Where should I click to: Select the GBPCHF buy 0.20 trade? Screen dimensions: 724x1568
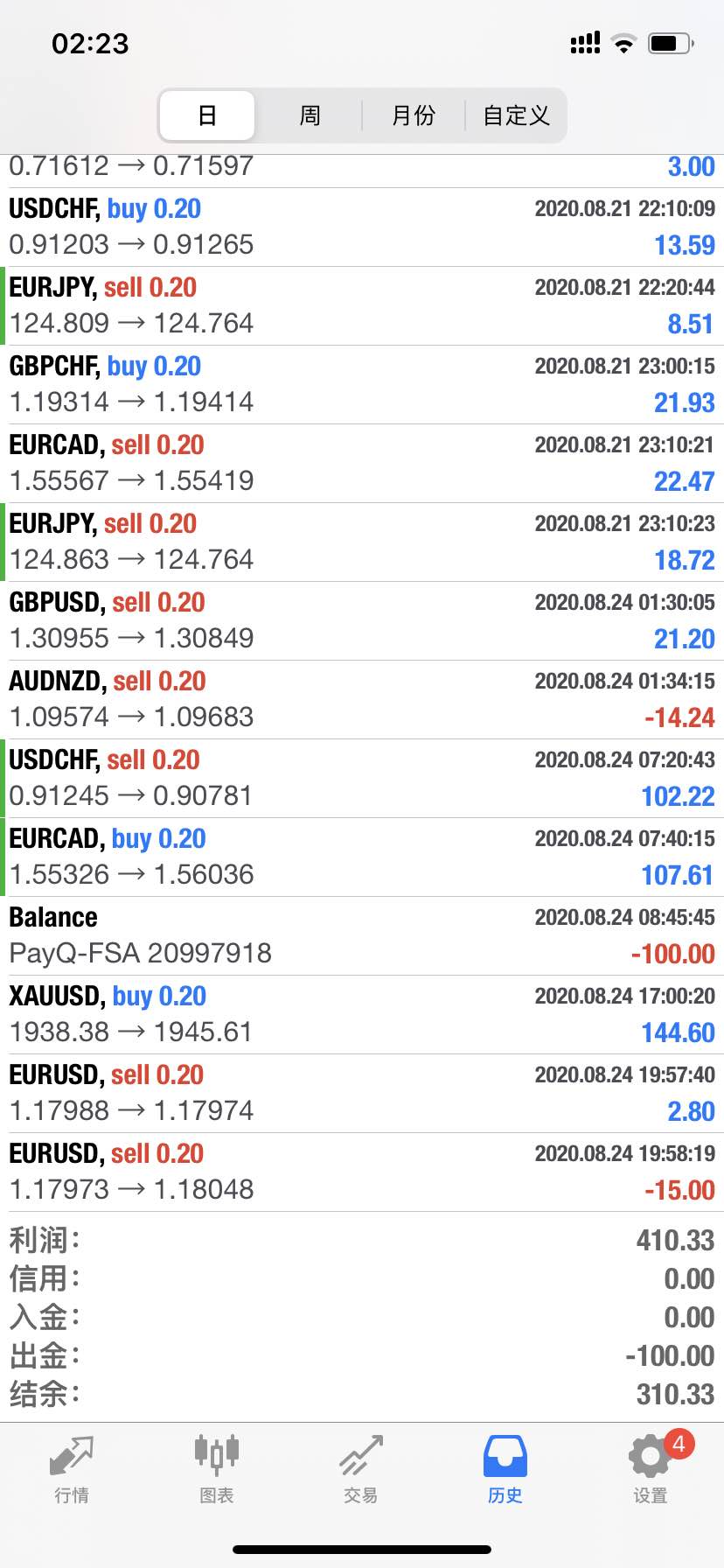[362, 385]
